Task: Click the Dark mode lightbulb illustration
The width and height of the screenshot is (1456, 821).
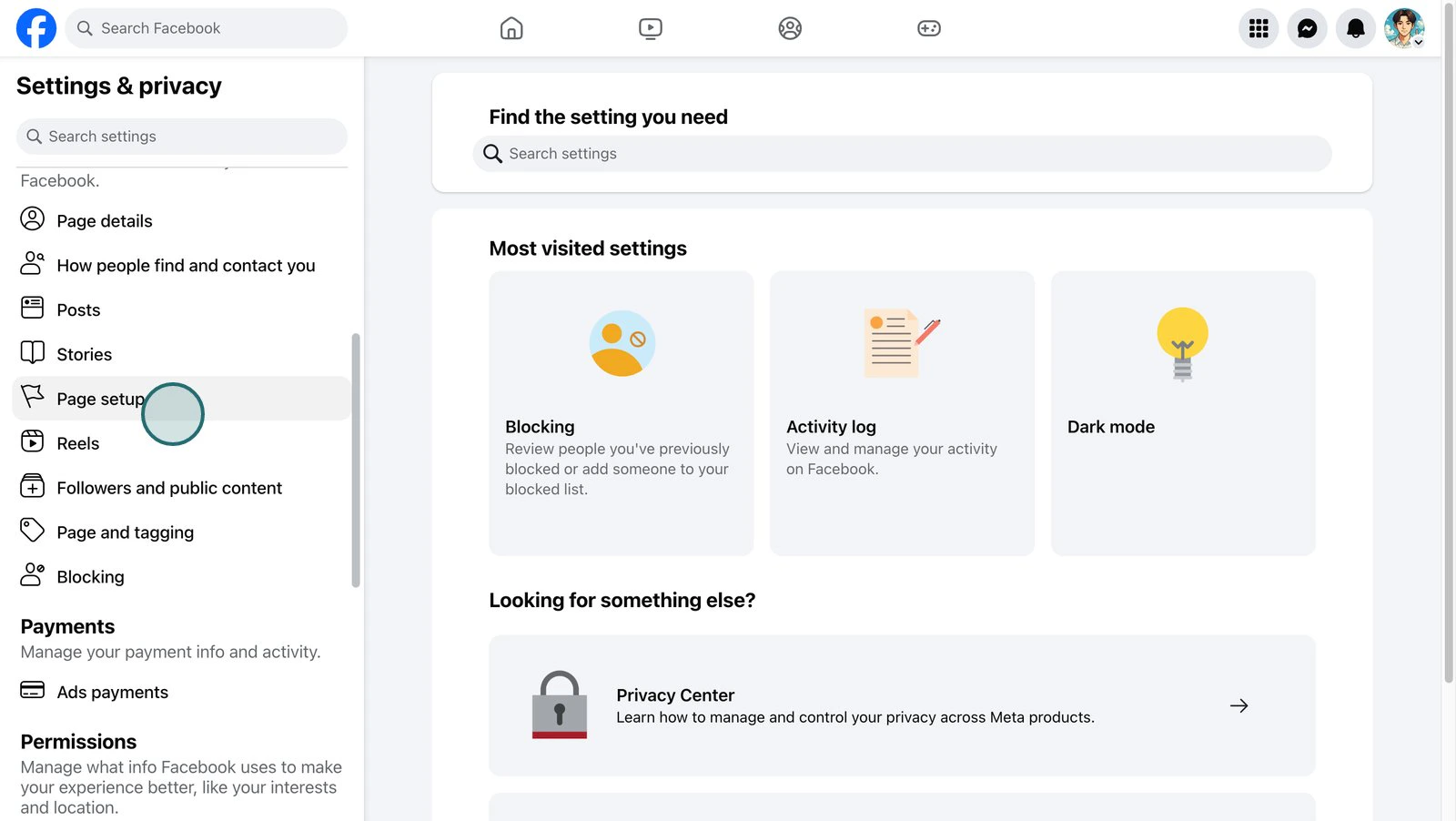Action: coord(1183,344)
